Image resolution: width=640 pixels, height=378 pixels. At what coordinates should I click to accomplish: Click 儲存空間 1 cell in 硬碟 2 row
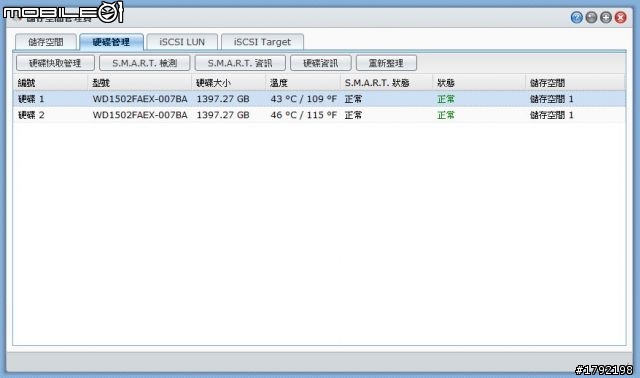(x=551, y=115)
